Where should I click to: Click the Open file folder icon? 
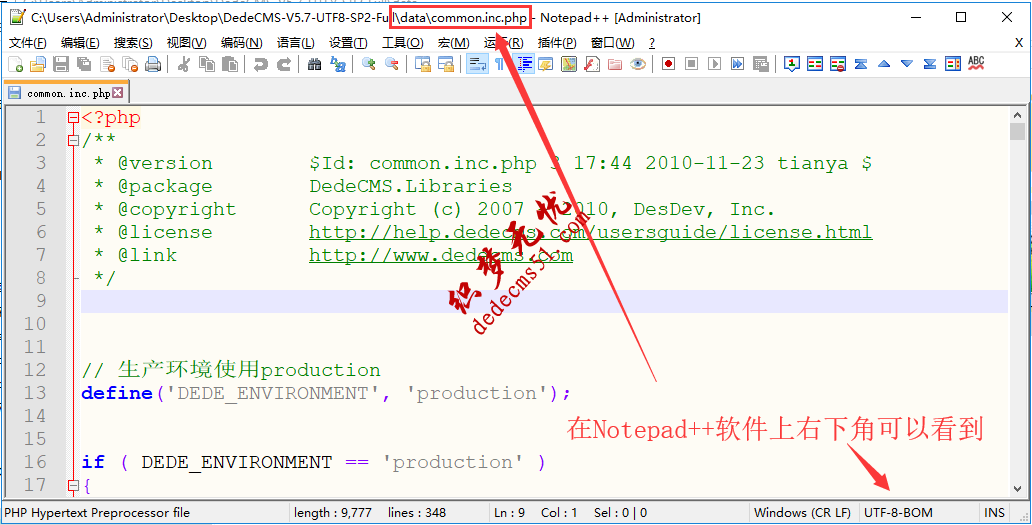point(38,64)
